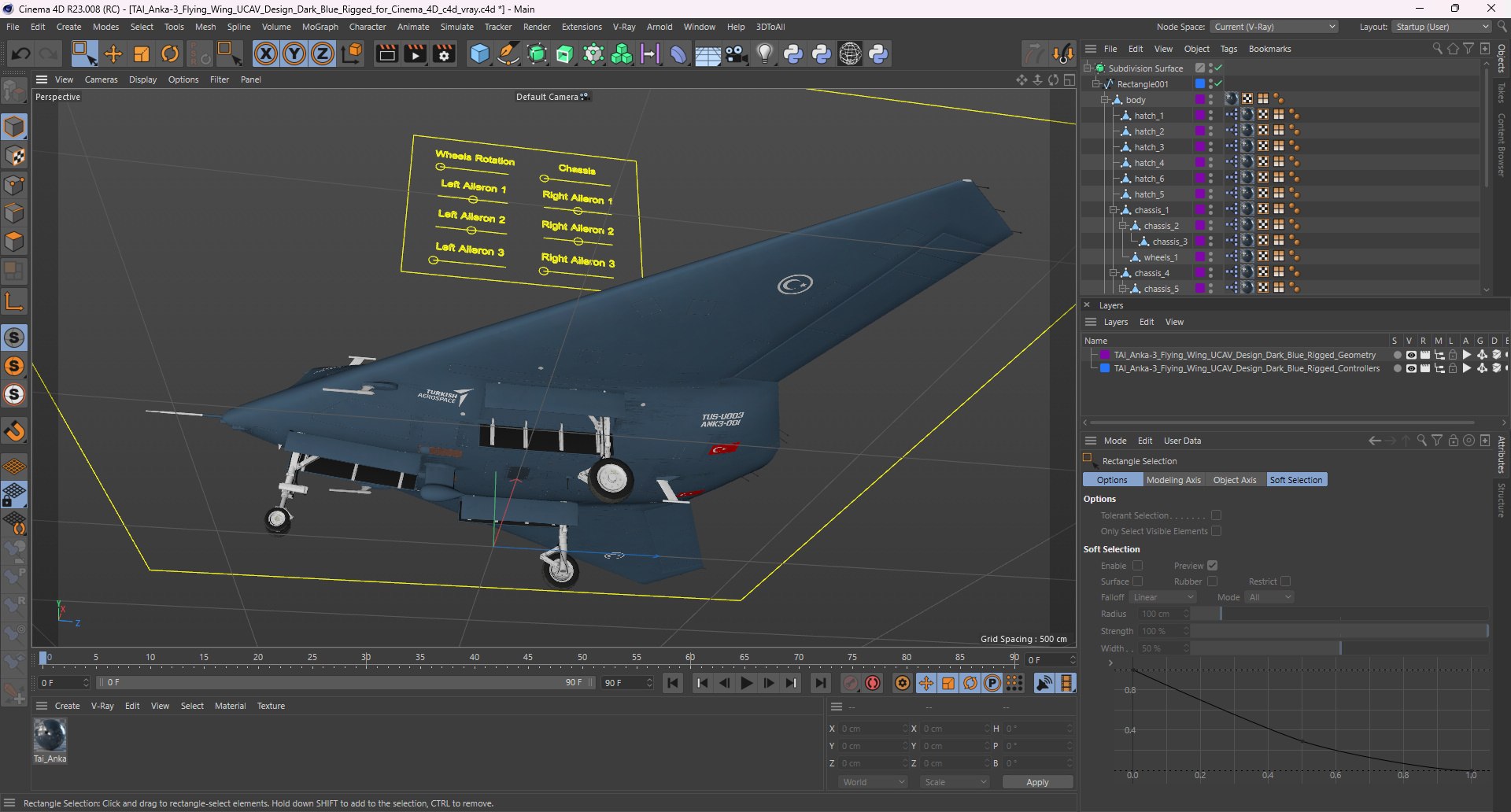Open the Falloff Linear dropdown
The width and height of the screenshot is (1511, 812).
click(x=1163, y=597)
